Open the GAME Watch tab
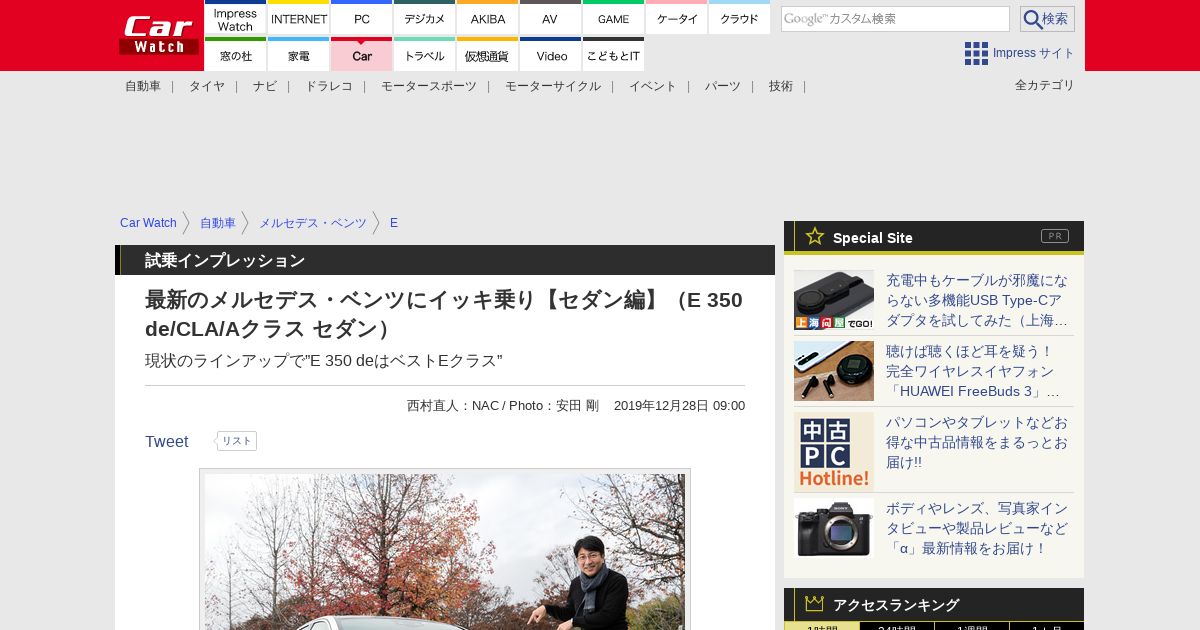 coord(613,19)
